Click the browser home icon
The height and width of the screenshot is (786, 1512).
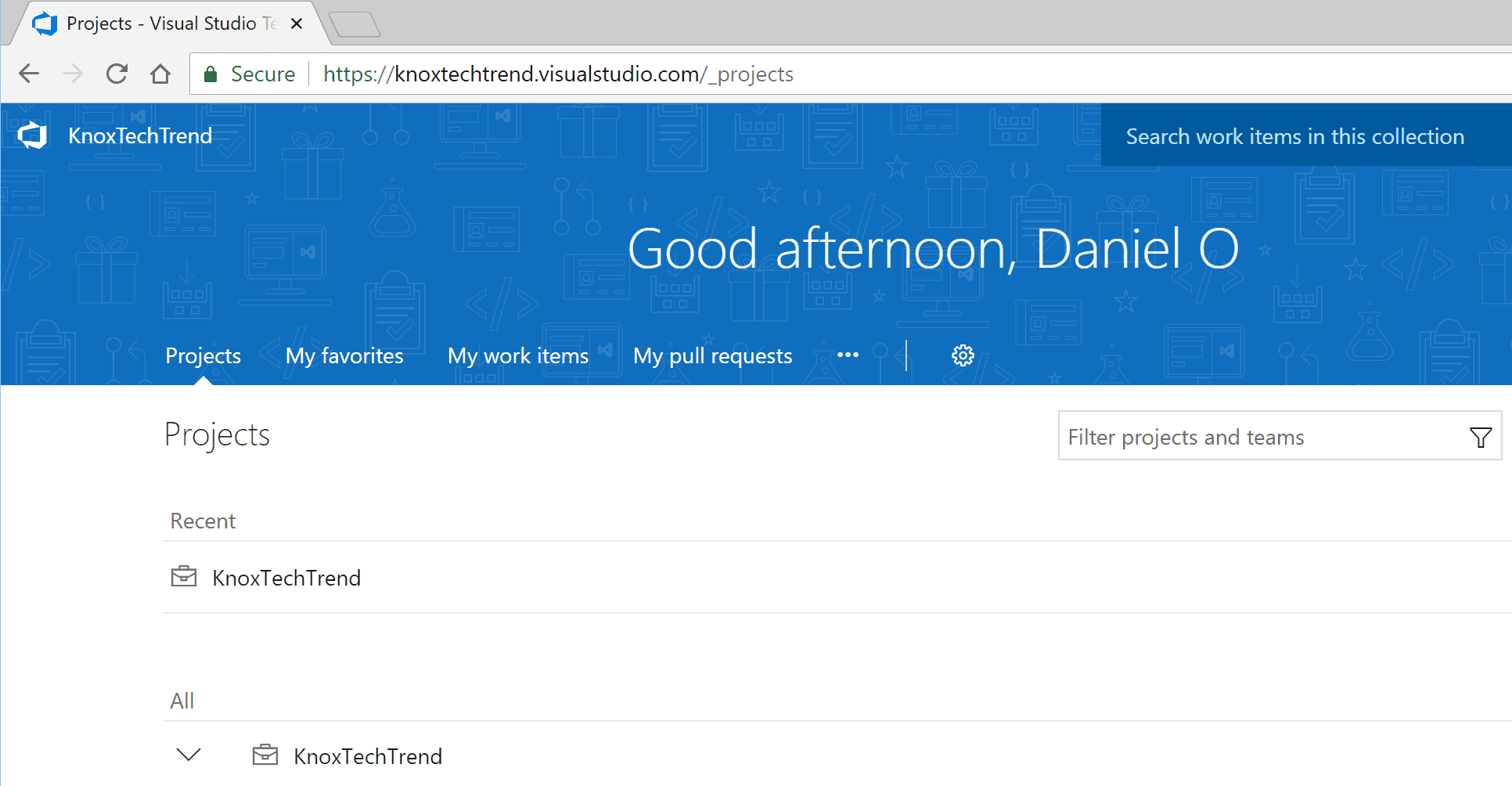tap(160, 74)
